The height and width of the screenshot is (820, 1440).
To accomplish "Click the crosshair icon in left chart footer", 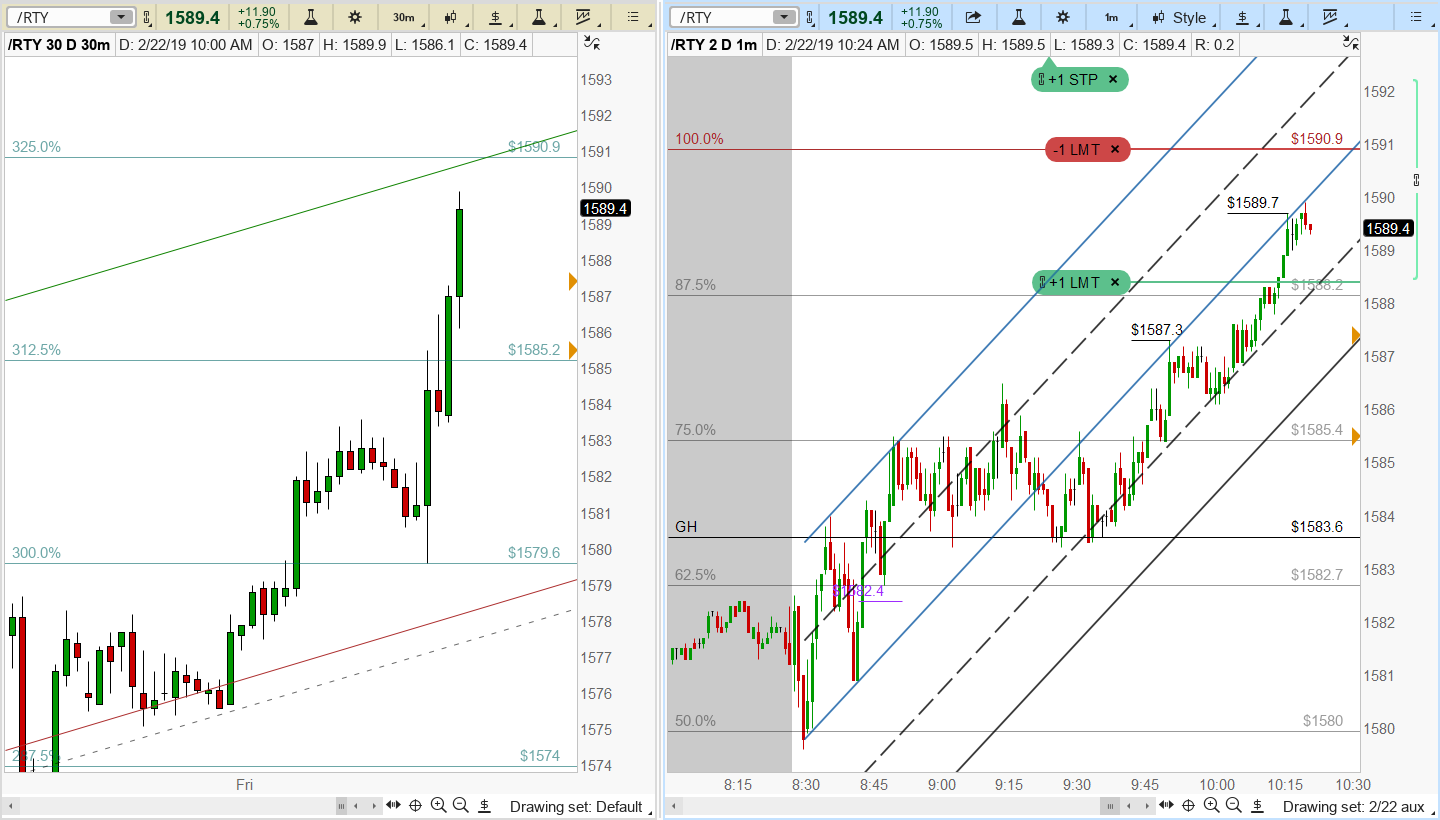I will coord(416,806).
